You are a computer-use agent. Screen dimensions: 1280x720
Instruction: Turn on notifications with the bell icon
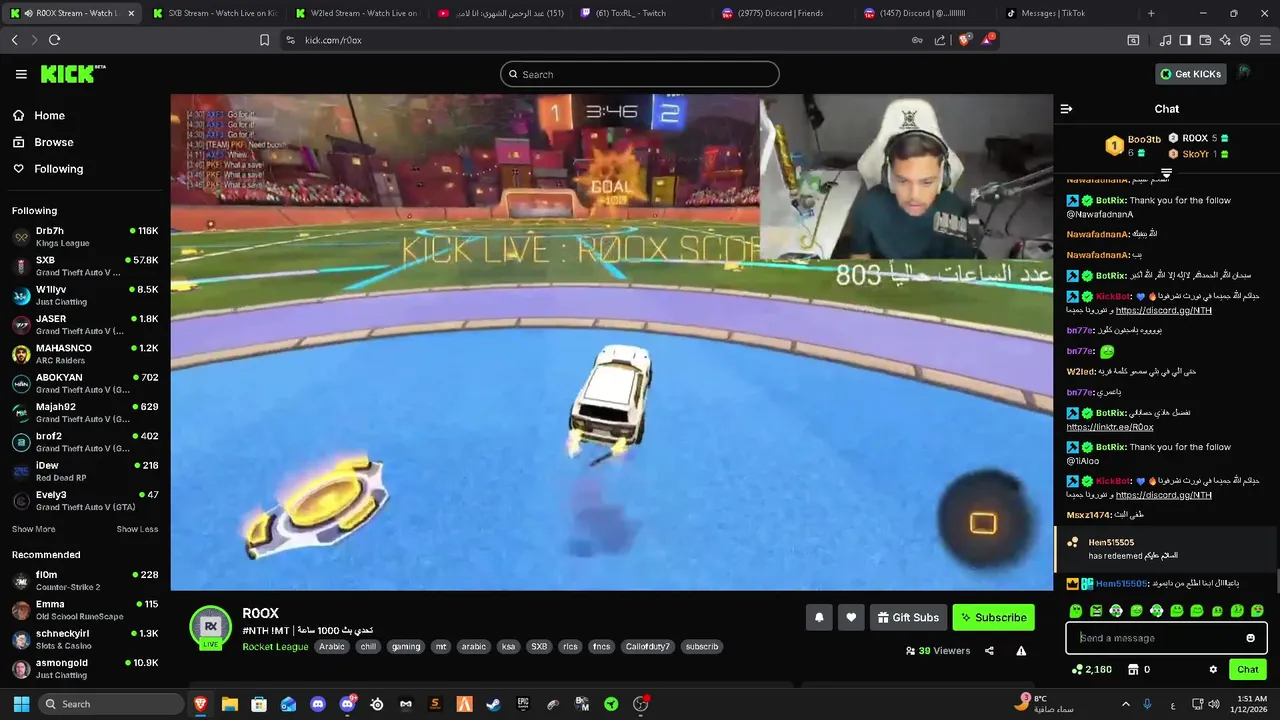819,618
